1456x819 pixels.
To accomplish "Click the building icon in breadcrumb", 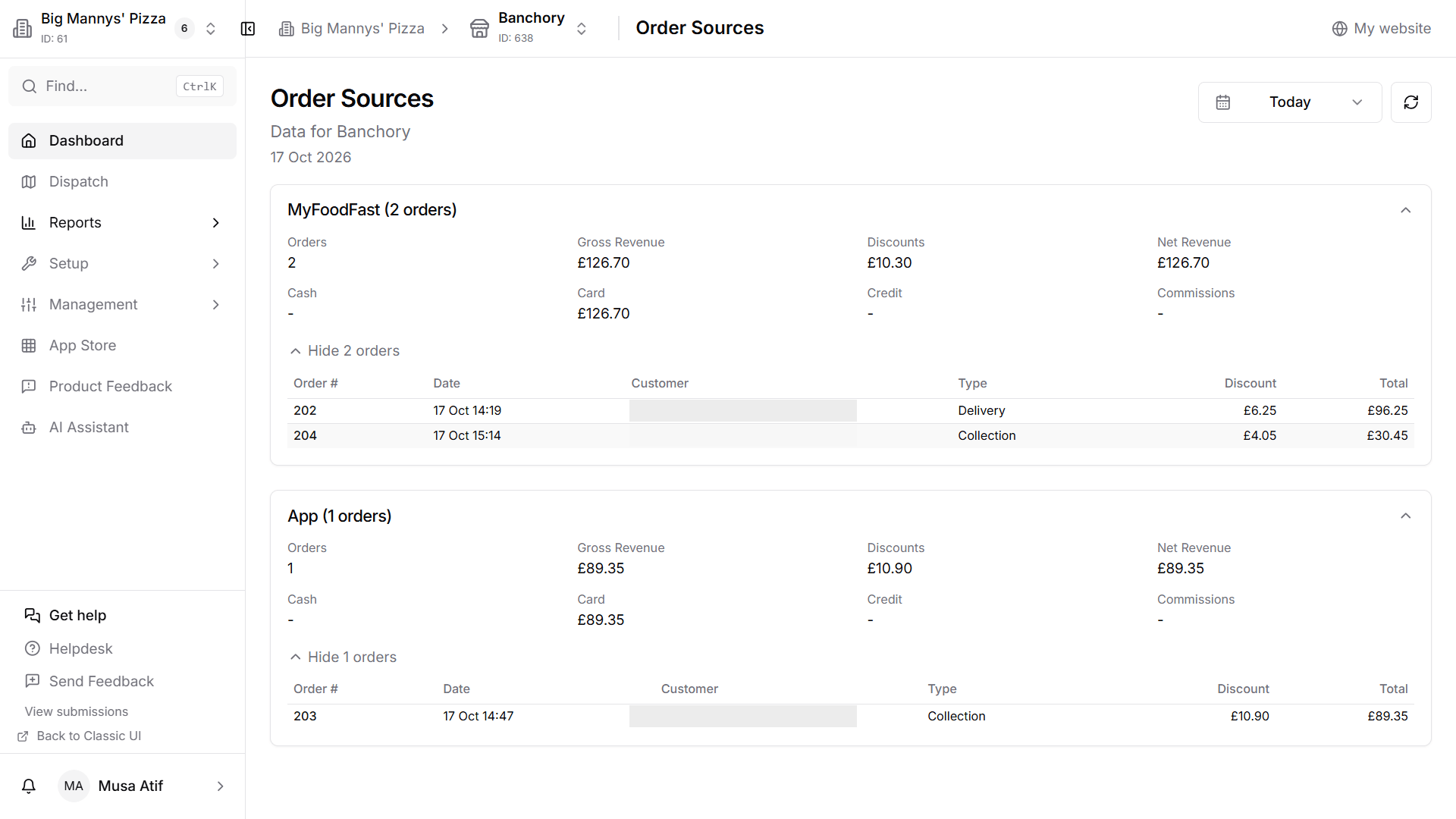I will pos(287,29).
